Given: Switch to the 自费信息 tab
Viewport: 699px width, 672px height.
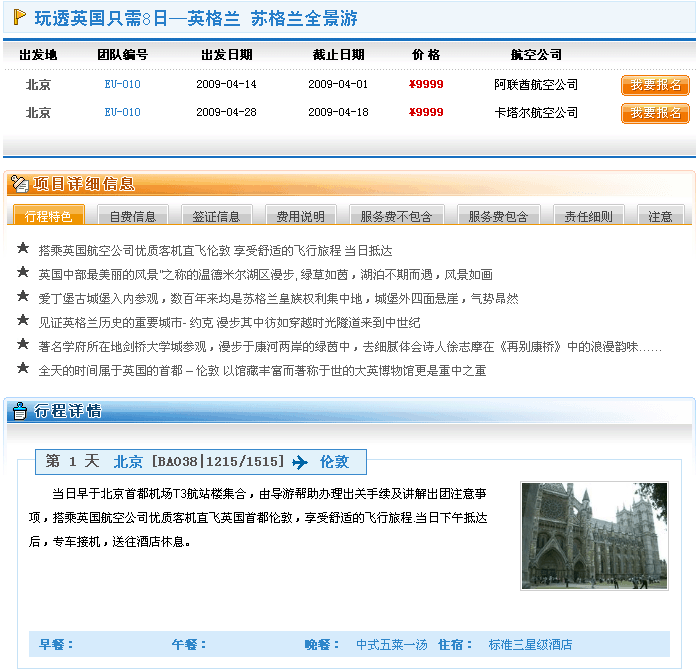Looking at the screenshot, I should (132, 215).
